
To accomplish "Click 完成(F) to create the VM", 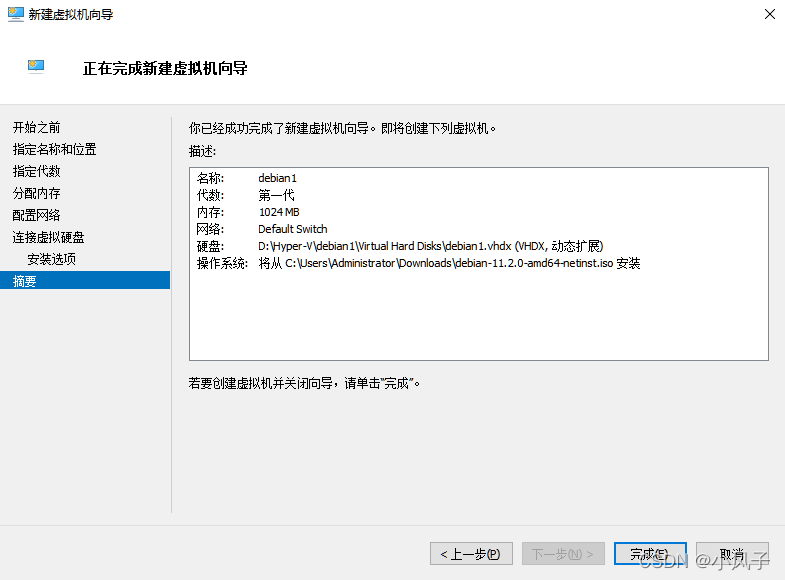I will pos(650,554).
